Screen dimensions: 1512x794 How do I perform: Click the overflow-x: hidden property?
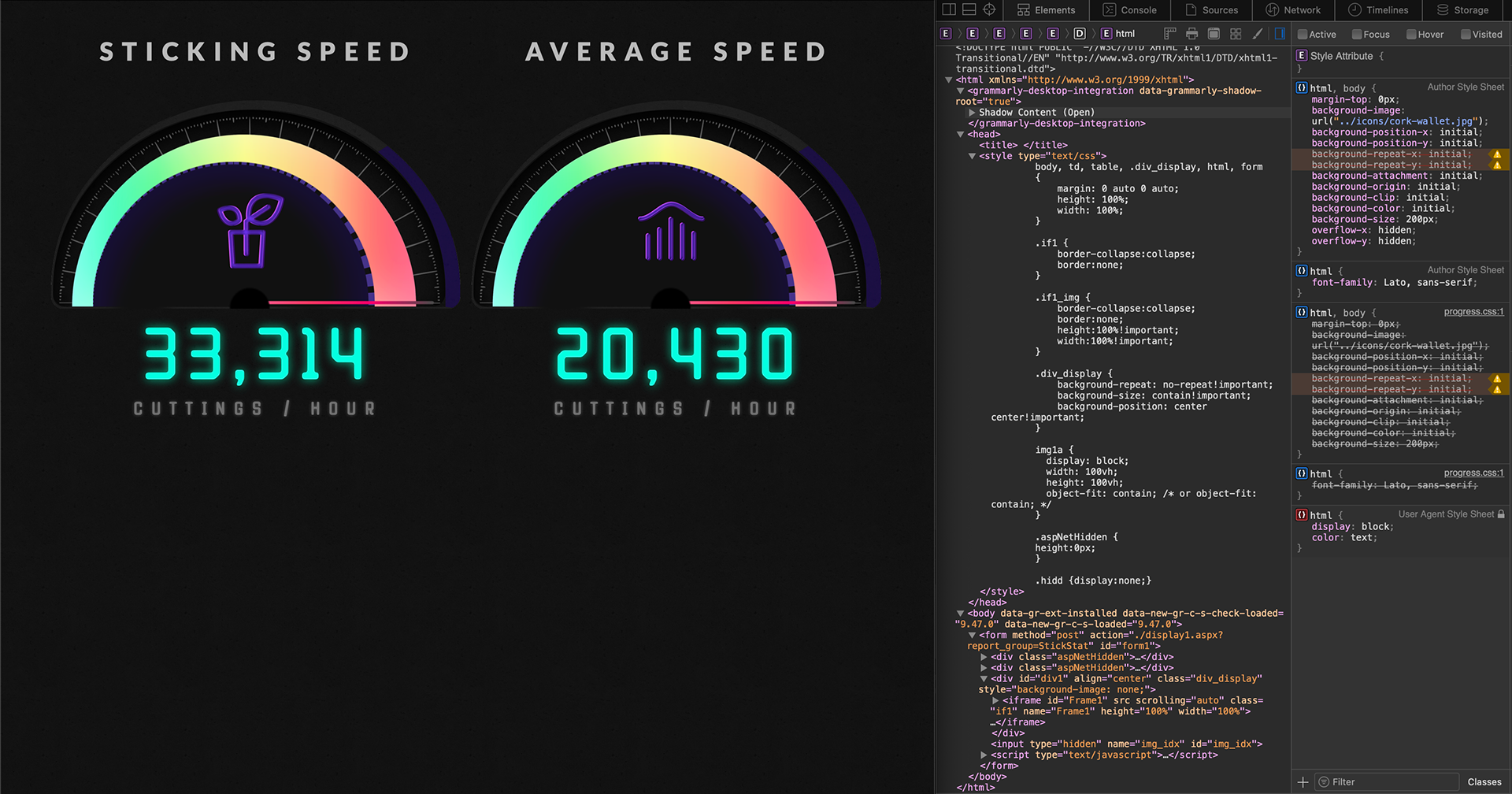(1363, 230)
